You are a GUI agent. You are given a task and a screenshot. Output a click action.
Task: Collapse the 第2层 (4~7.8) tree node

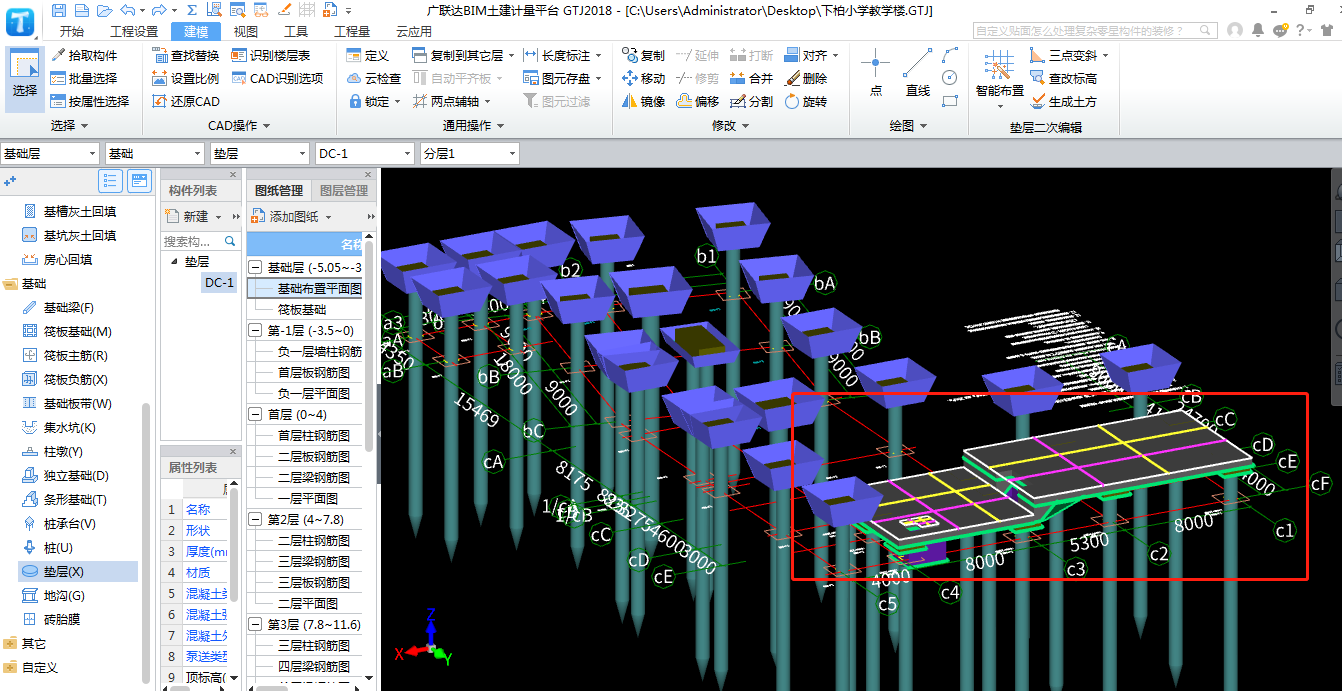coord(255,519)
